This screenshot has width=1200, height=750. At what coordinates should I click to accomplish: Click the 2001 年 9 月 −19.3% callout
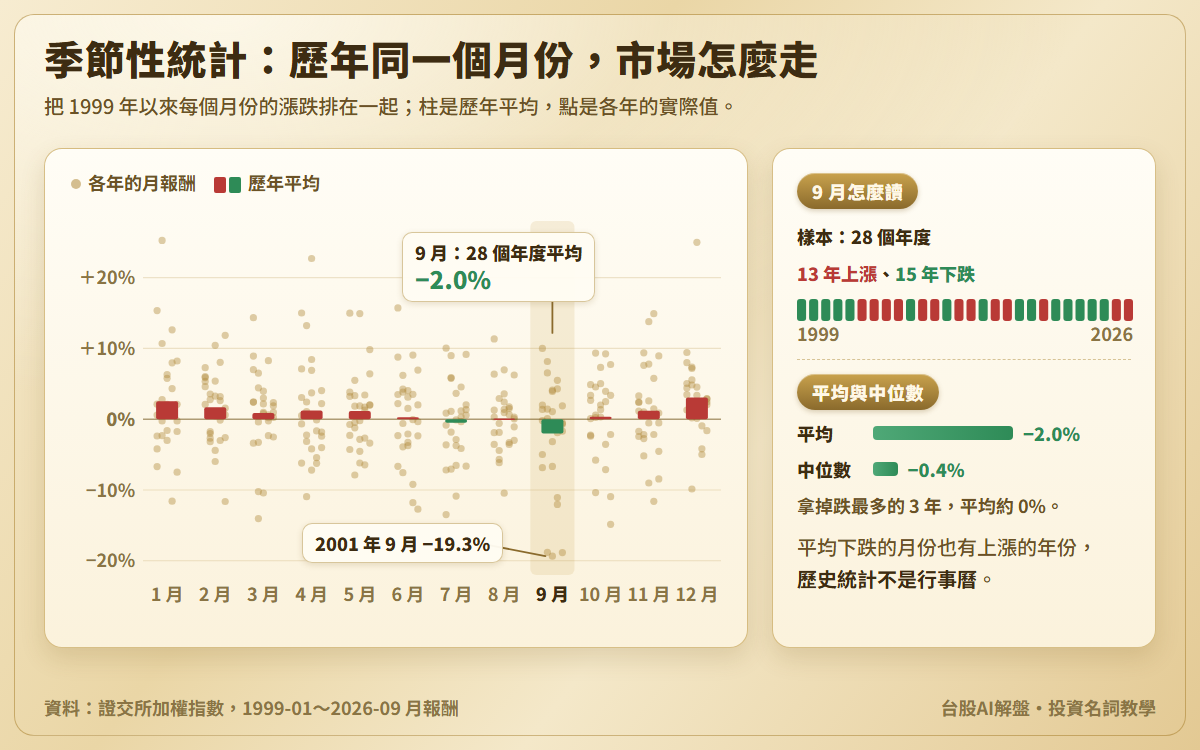point(402,544)
